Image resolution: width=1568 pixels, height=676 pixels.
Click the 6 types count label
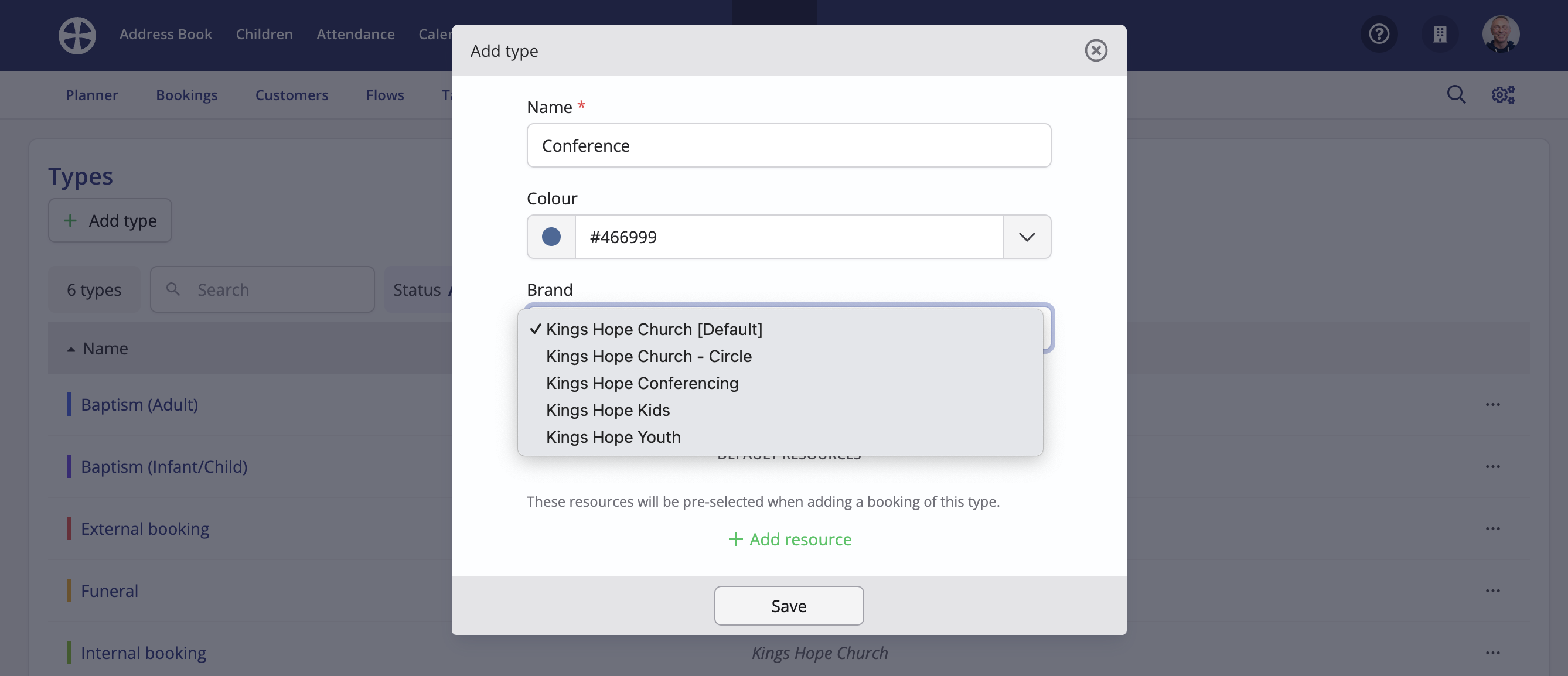[x=94, y=289]
